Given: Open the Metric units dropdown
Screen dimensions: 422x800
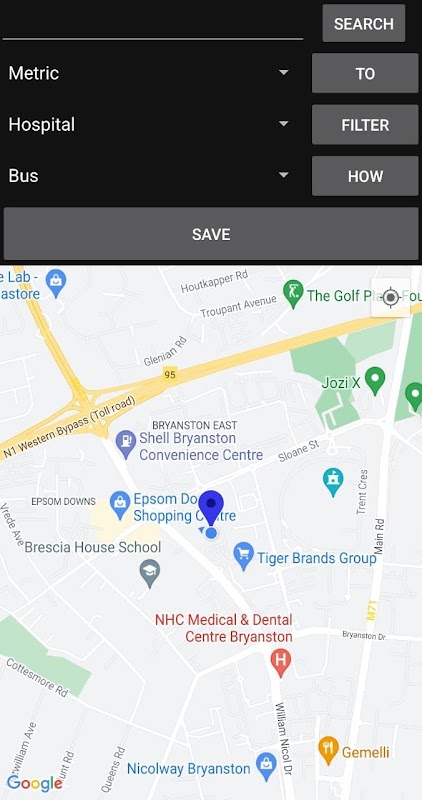Looking at the screenshot, I should coord(150,73).
